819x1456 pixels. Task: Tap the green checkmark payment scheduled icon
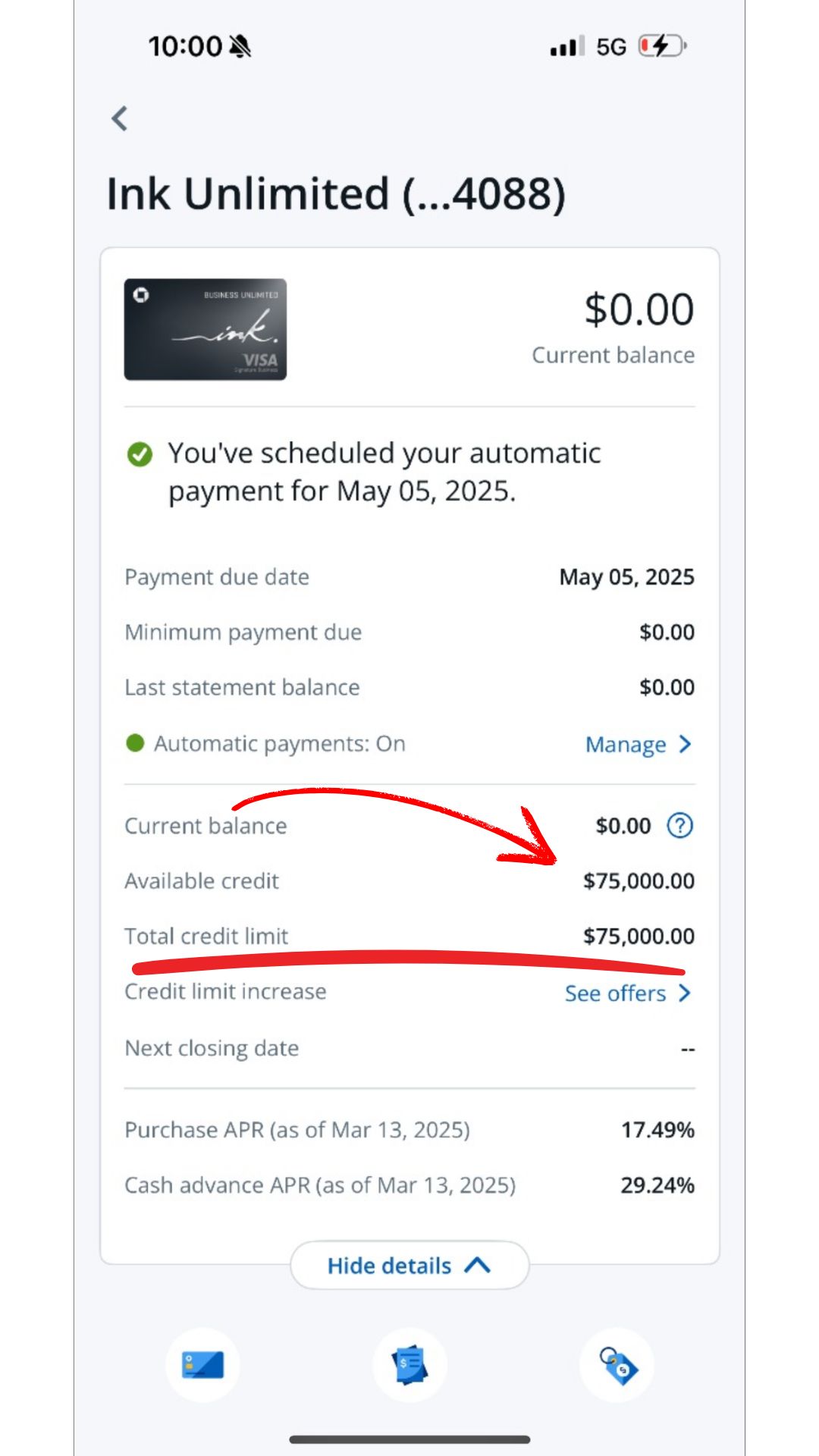pos(140,454)
